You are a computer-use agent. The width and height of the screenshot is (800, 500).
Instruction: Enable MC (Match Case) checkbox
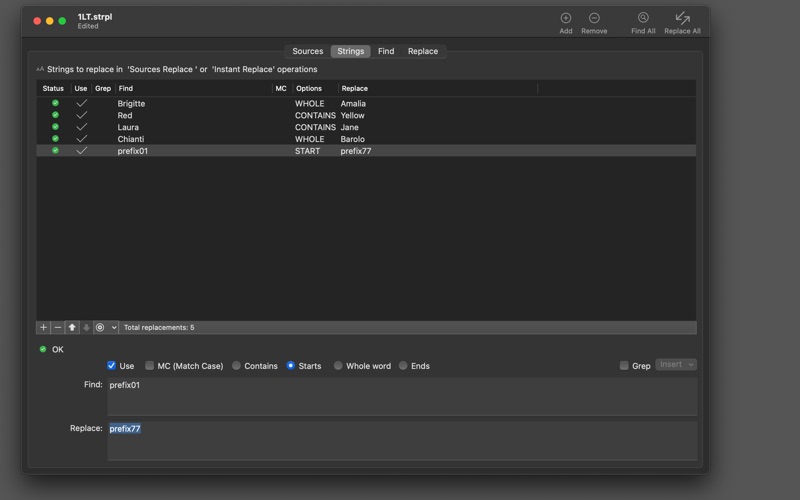pyautogui.click(x=149, y=365)
